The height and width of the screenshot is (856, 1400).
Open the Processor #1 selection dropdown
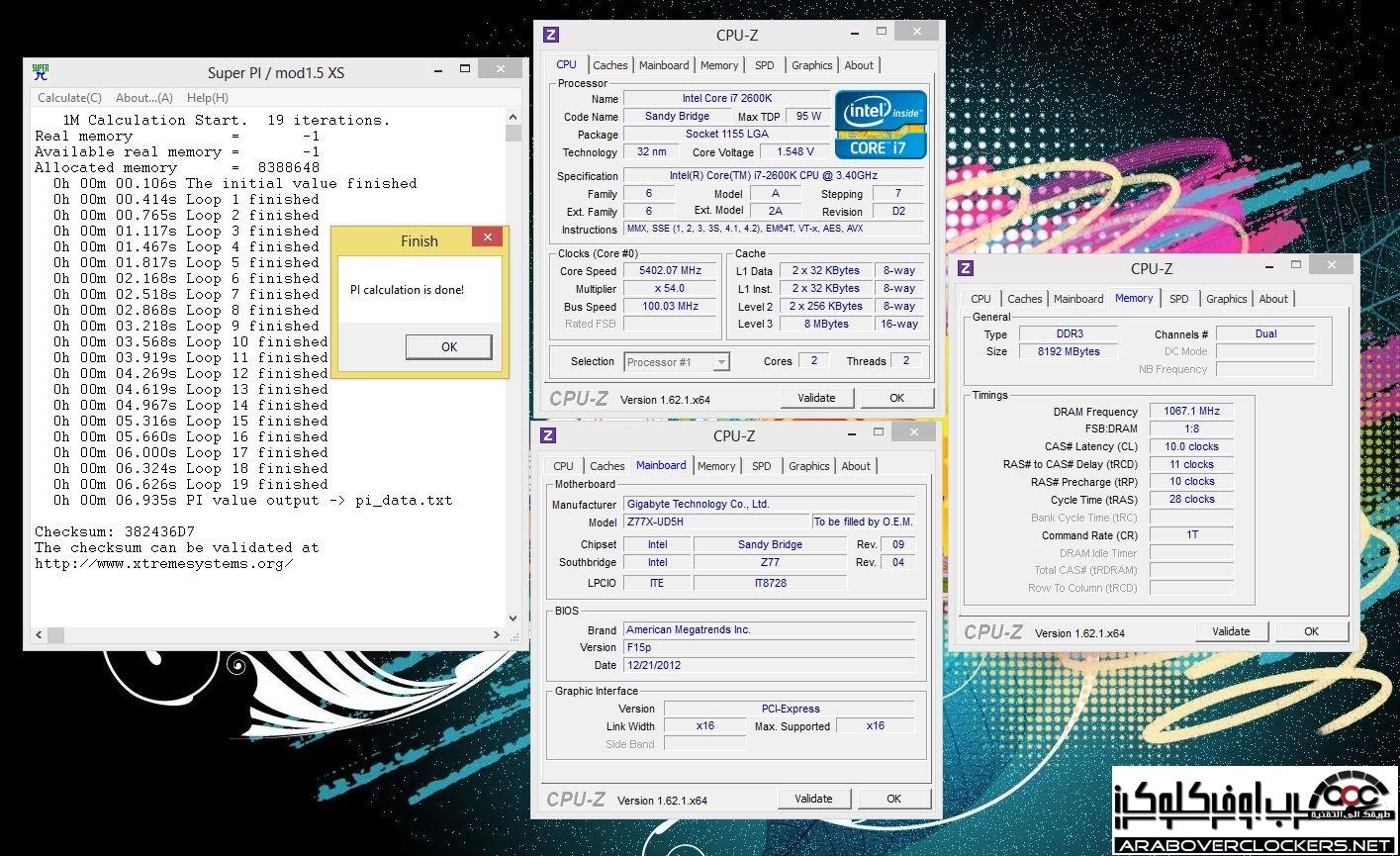[678, 362]
